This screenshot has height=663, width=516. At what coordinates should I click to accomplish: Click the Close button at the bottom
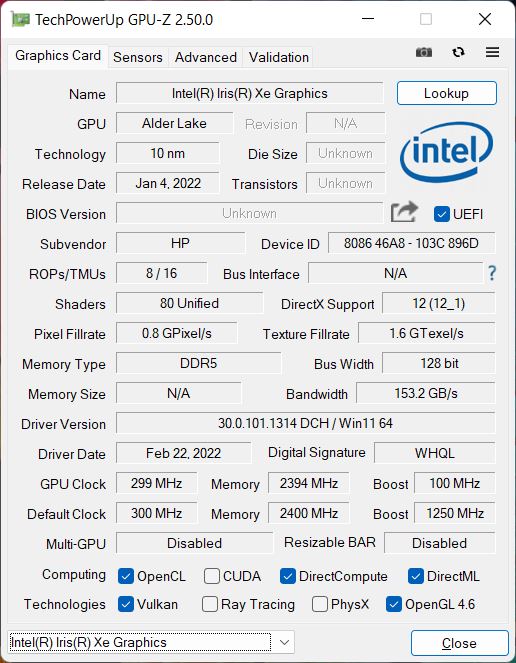click(x=459, y=643)
